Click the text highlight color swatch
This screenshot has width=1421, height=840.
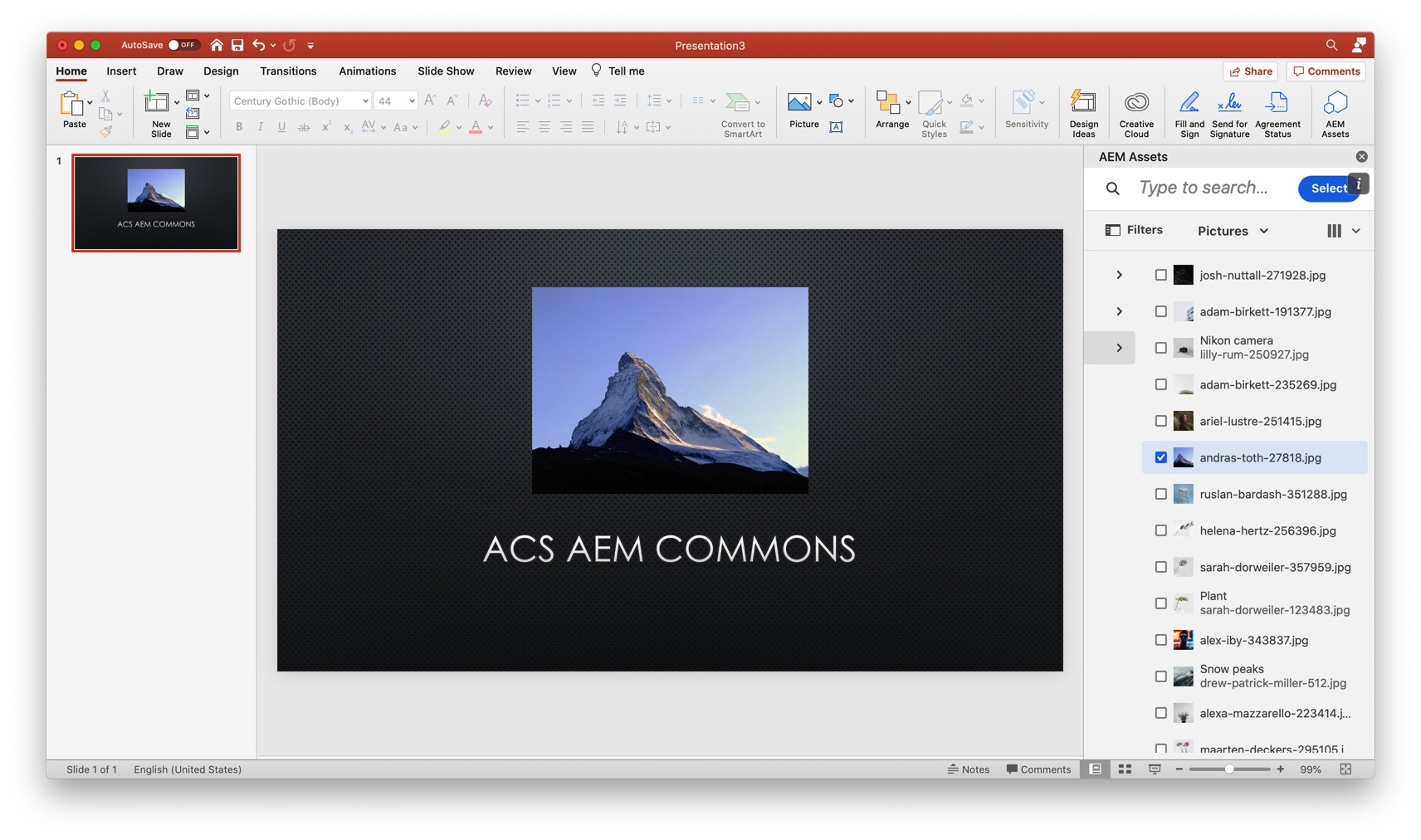(445, 127)
